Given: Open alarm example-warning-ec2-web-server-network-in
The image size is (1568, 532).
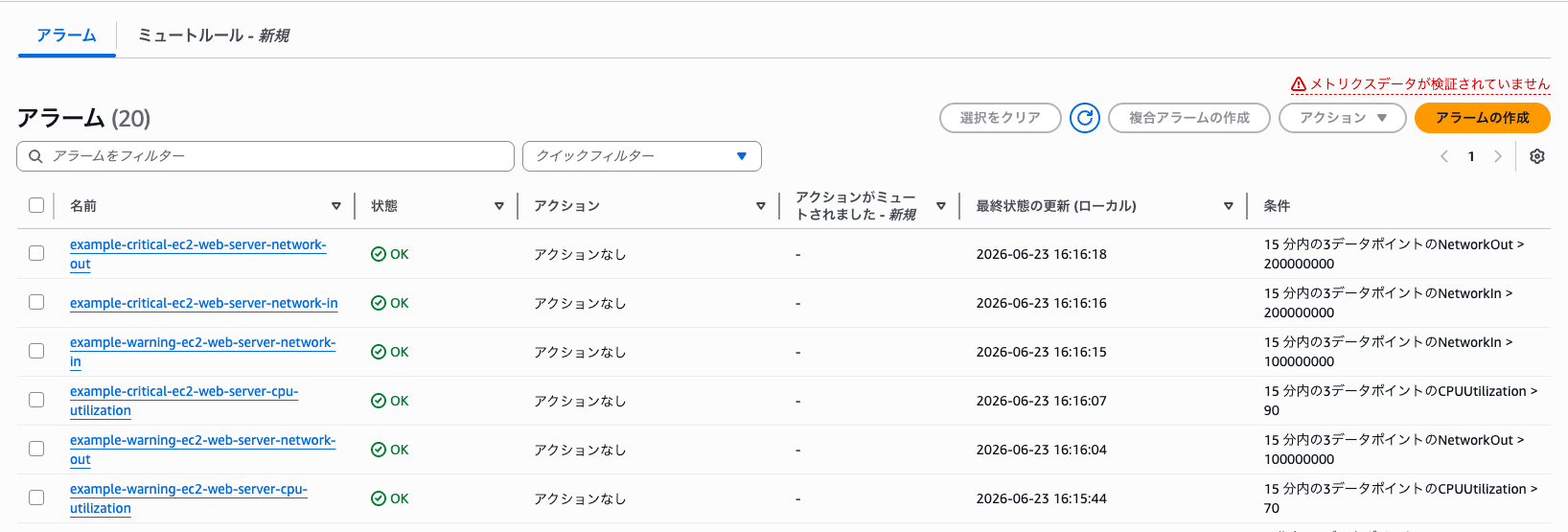Looking at the screenshot, I should (202, 352).
